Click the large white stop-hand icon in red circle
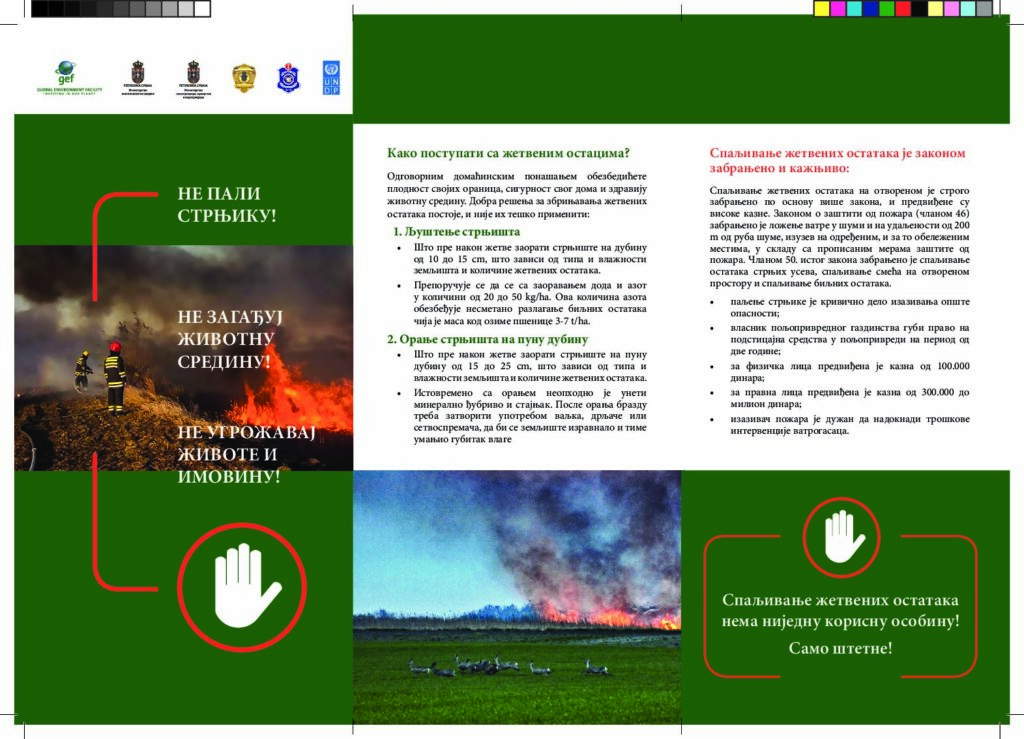The height and width of the screenshot is (739, 1024). 242,586
